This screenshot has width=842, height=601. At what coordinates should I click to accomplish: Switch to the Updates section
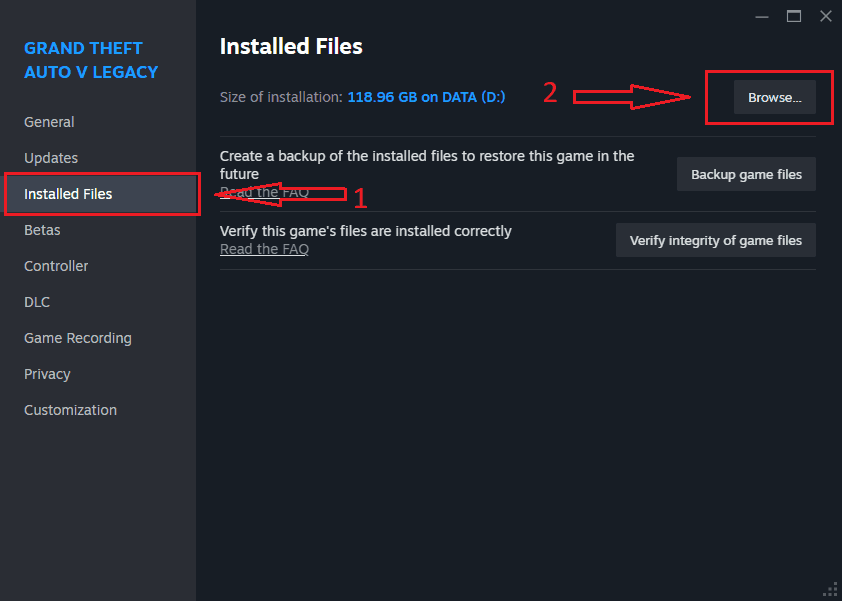pos(51,158)
